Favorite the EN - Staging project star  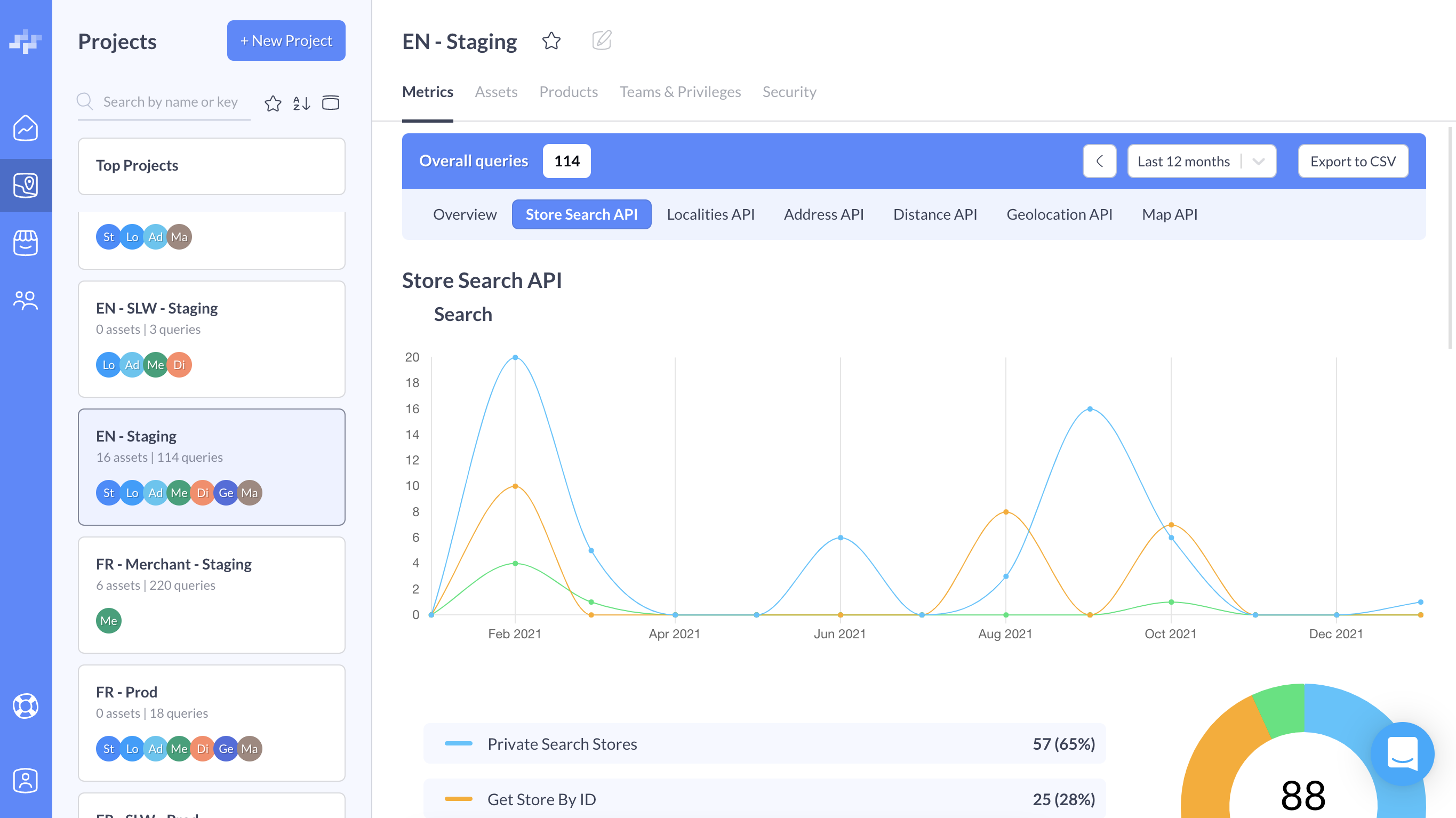[x=551, y=41]
